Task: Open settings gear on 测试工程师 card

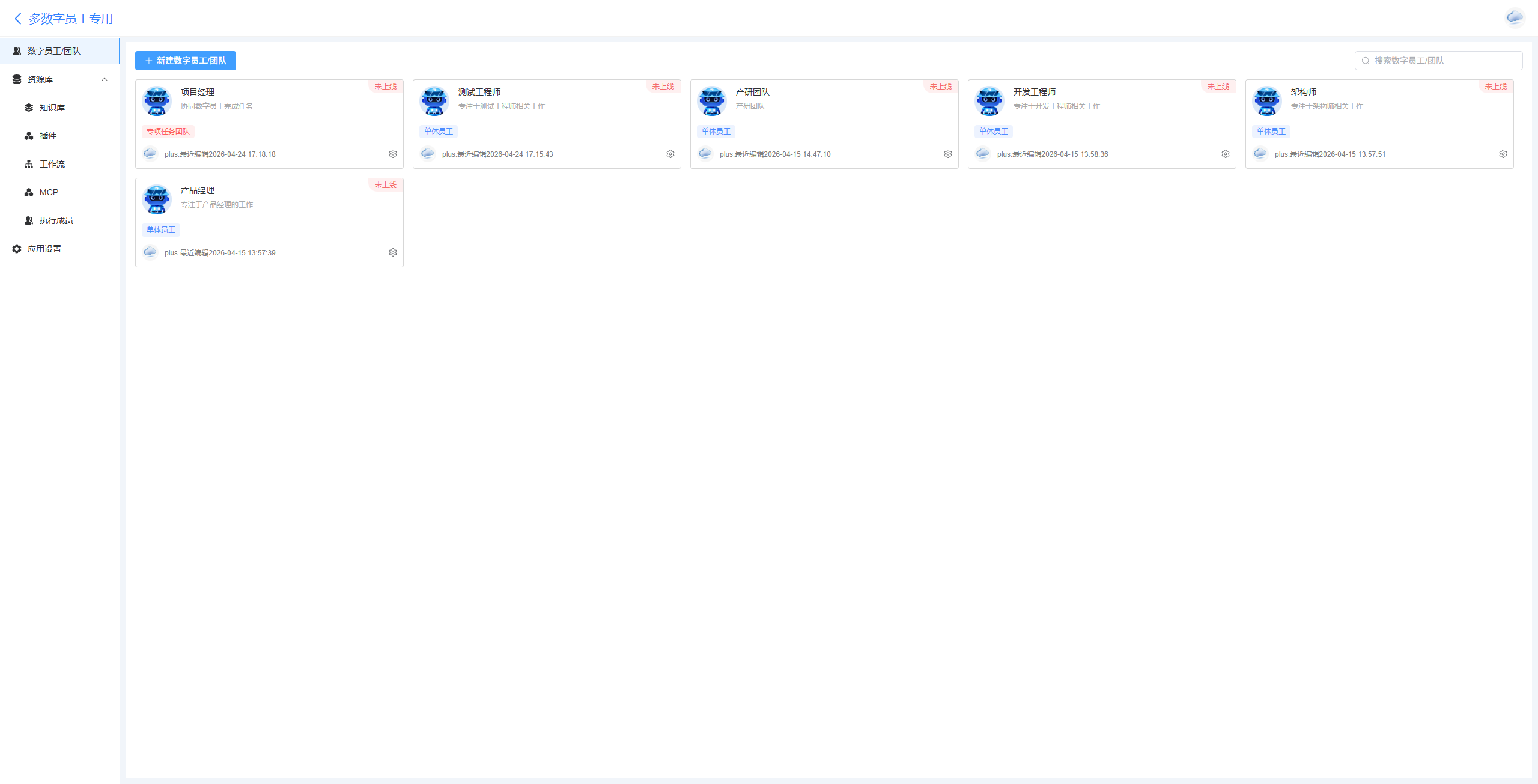Action: [x=670, y=154]
